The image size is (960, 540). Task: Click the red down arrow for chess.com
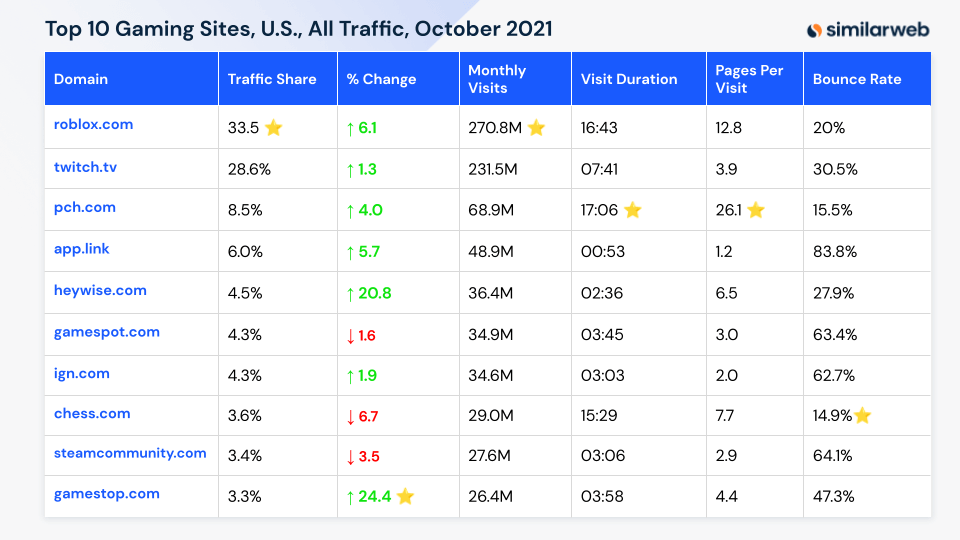(351, 416)
